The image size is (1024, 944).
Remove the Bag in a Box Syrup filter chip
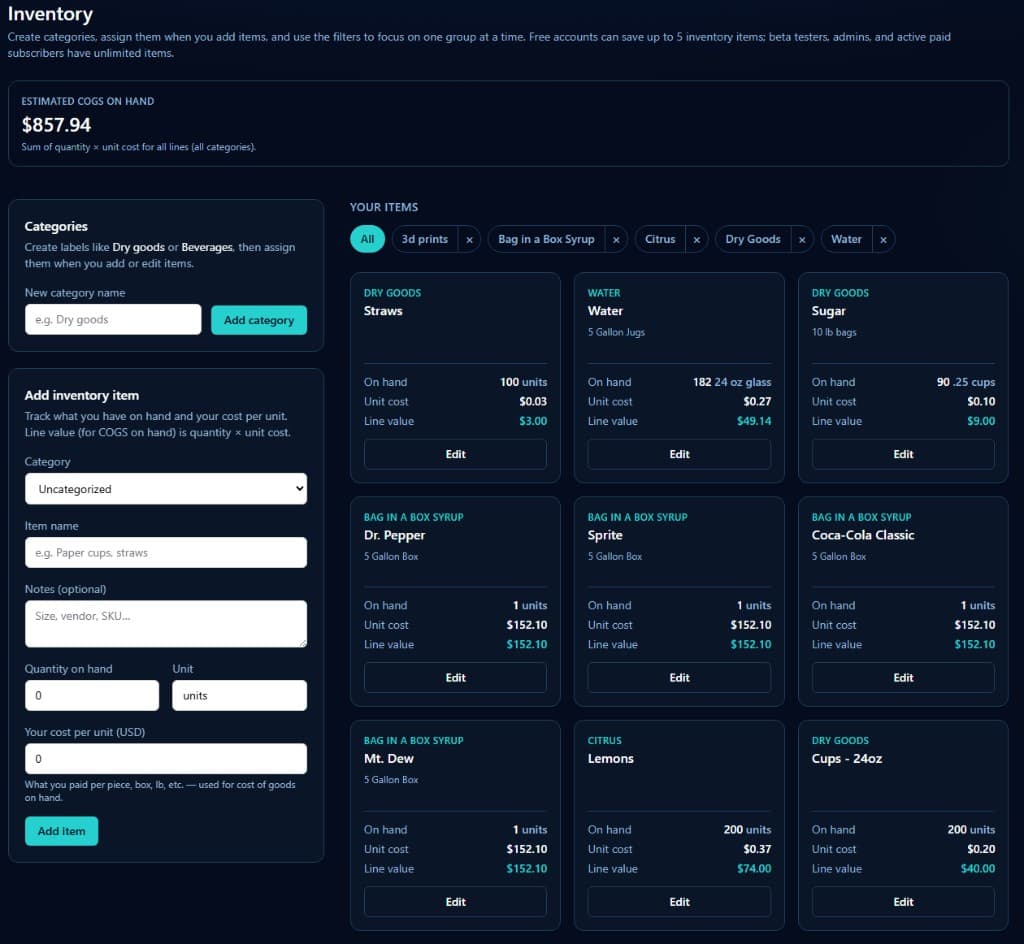[616, 239]
